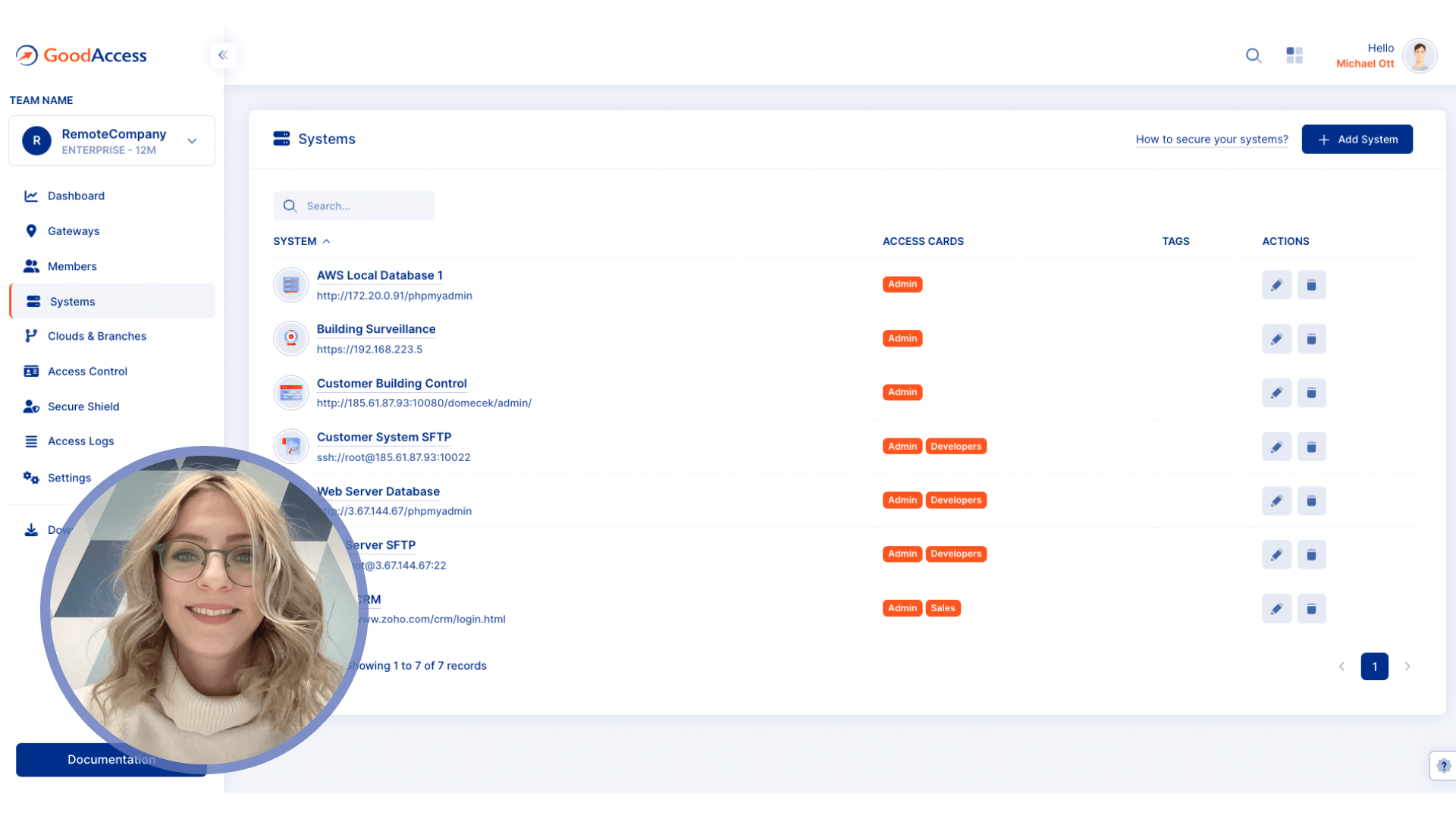Screen dimensions: 1456x819
Task: Select Dashboard in the sidebar
Action: (x=76, y=196)
